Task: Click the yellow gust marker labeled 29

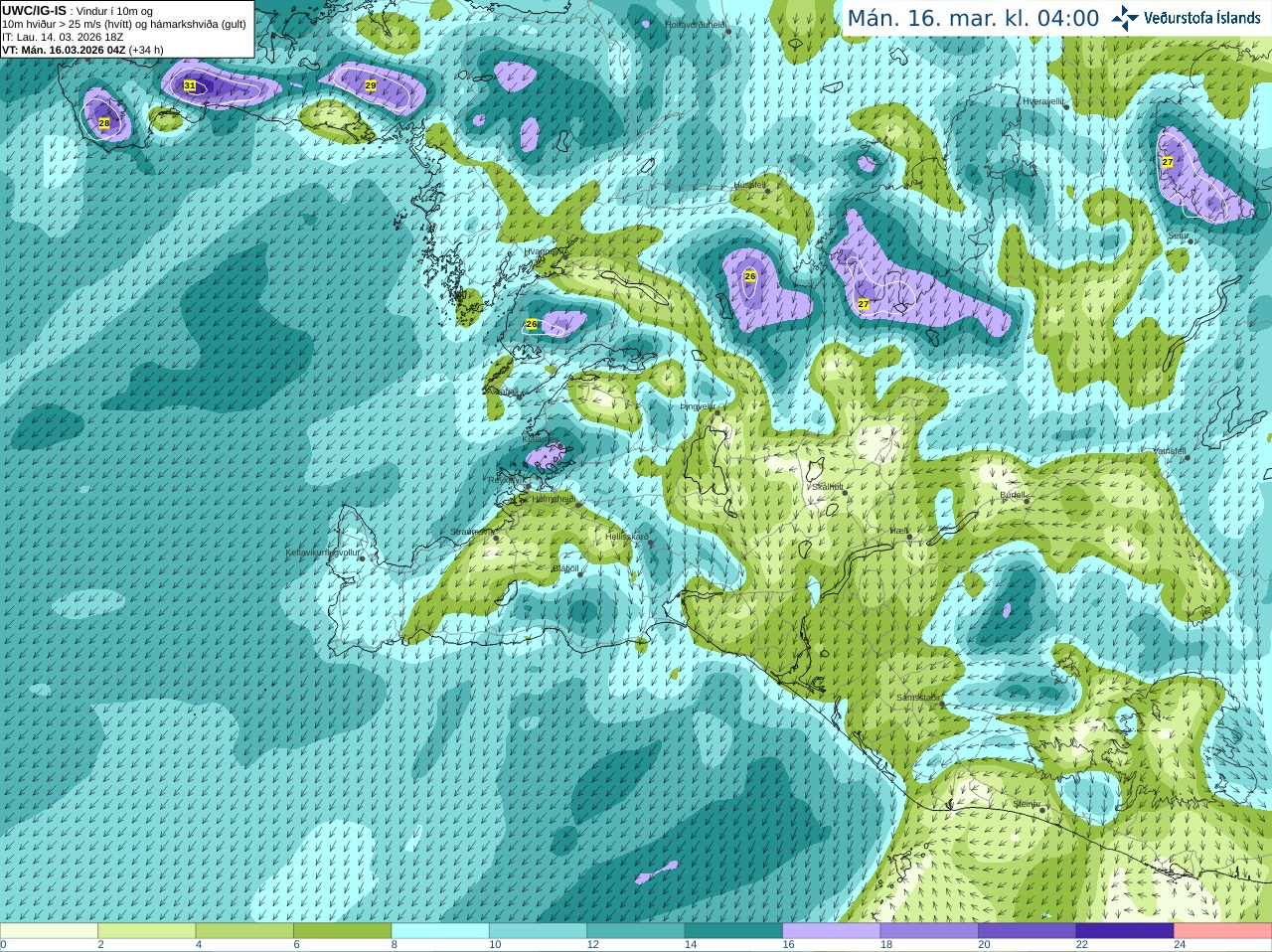Action: [x=371, y=86]
